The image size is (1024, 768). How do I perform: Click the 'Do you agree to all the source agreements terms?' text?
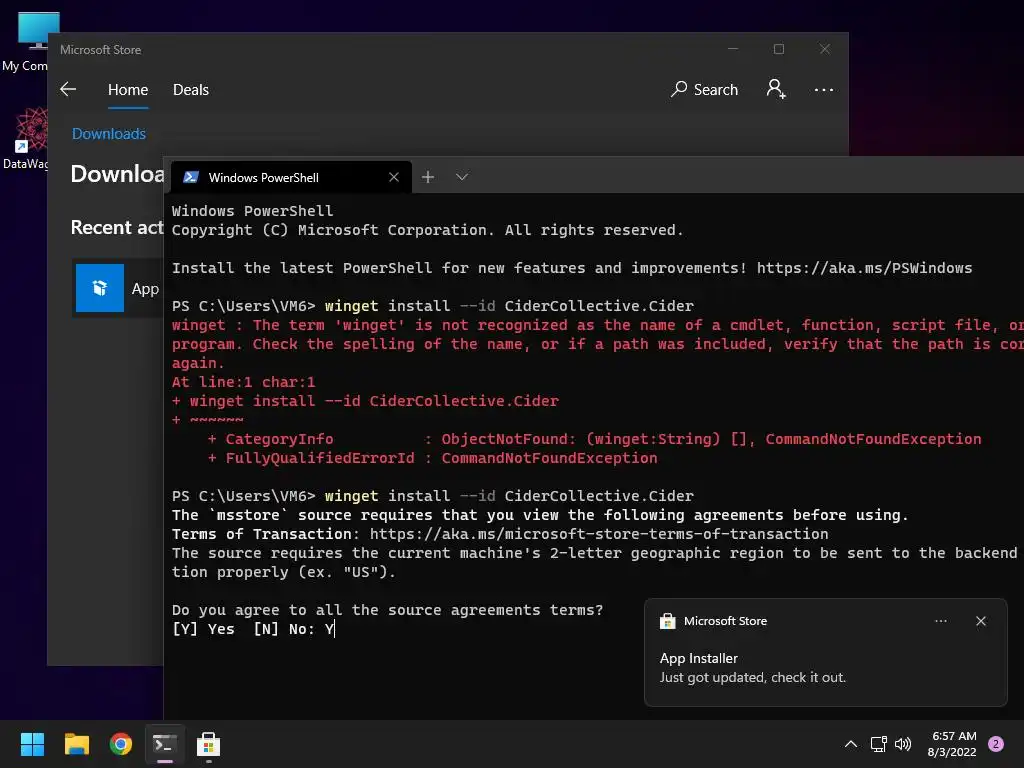(387, 610)
